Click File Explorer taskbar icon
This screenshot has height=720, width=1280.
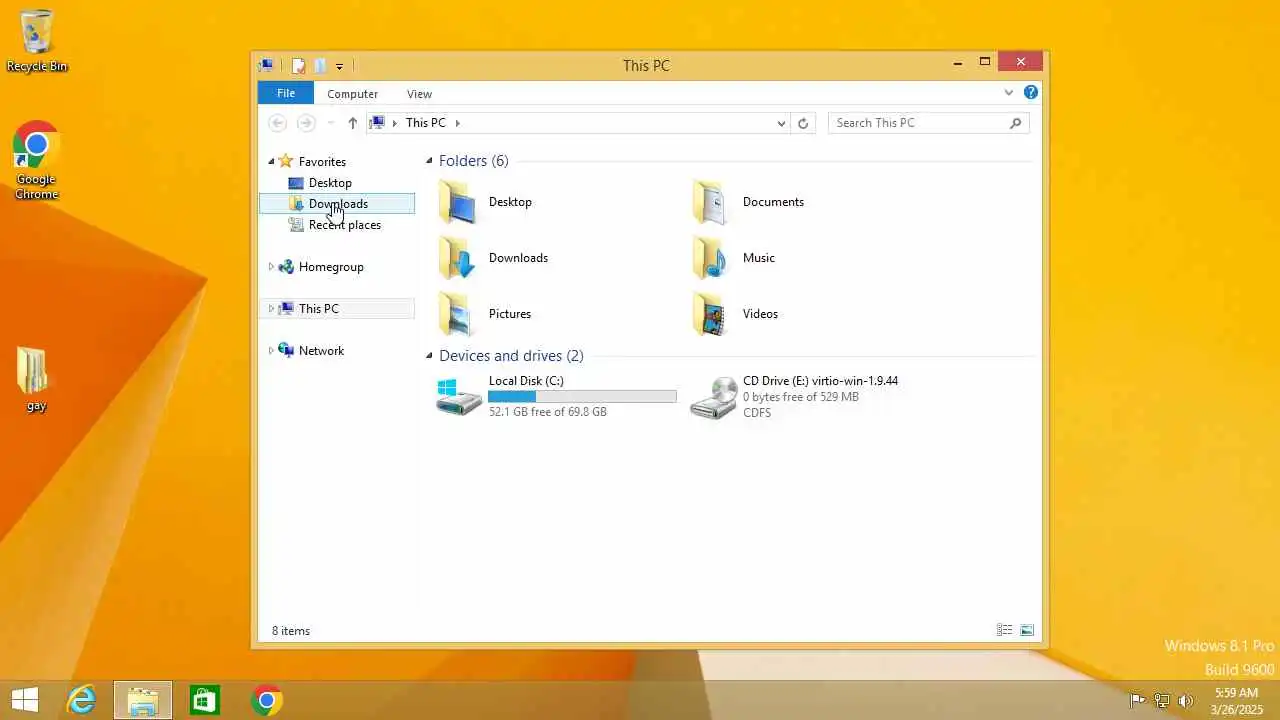(x=143, y=700)
